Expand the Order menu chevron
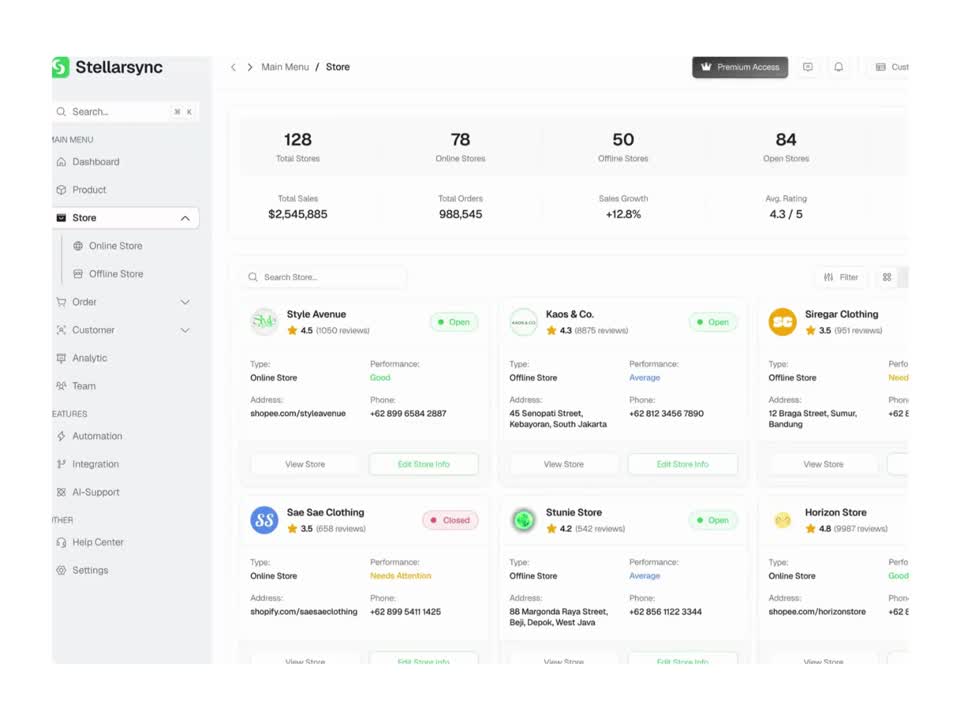 tap(185, 302)
